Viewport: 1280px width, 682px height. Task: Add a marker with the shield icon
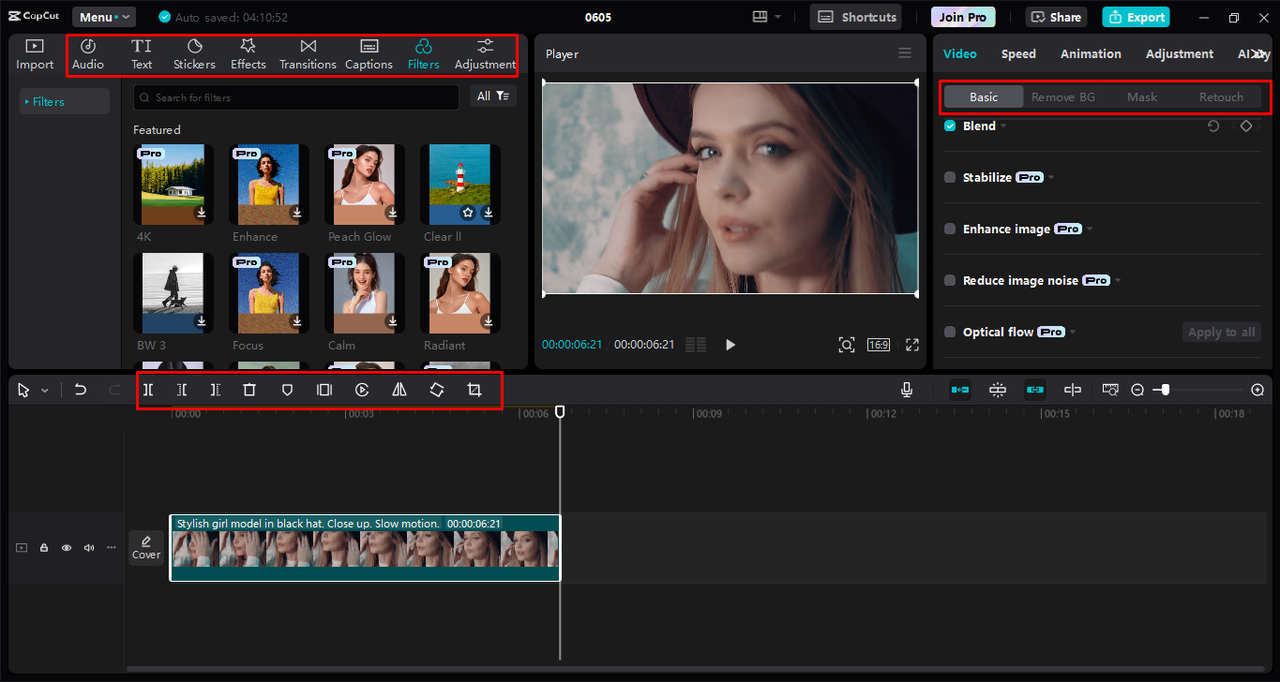tap(287, 390)
